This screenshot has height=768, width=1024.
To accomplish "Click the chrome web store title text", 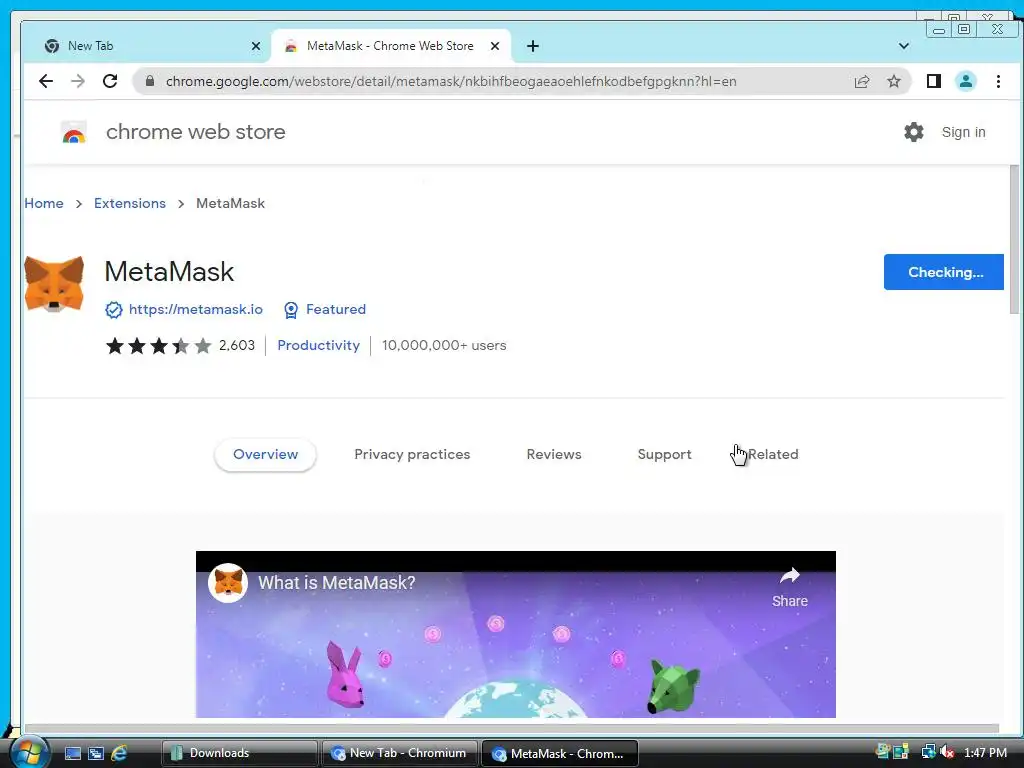I will pyautogui.click(x=196, y=132).
